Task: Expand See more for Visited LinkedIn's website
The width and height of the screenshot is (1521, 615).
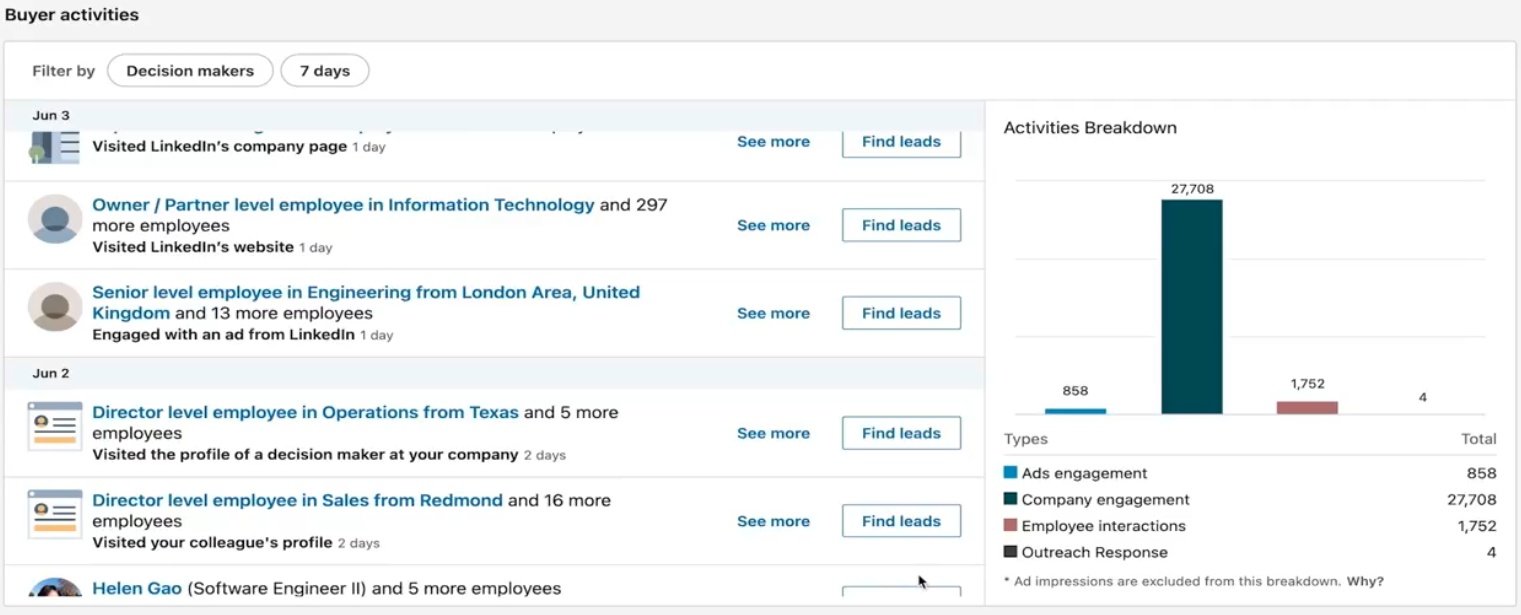Action: point(773,226)
